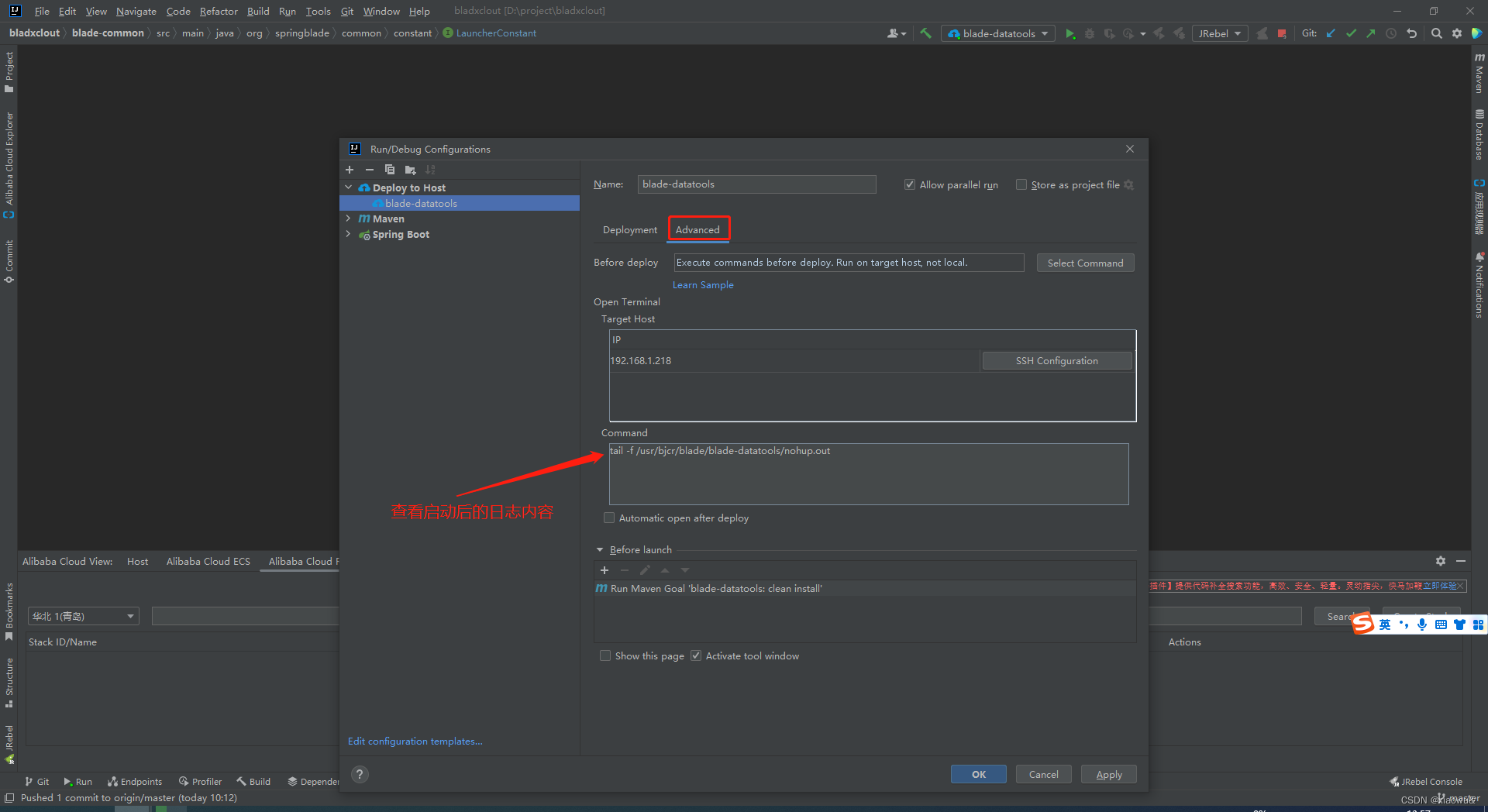Open the user account dropdown in the toolbar
Screen dimensions: 1488x812
[x=897, y=33]
